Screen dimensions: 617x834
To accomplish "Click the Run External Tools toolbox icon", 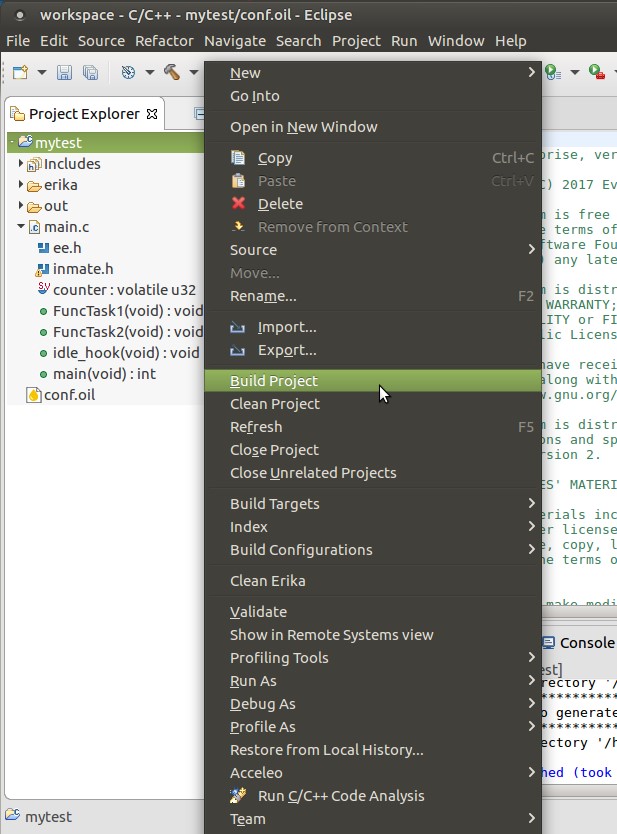I will click(x=596, y=72).
